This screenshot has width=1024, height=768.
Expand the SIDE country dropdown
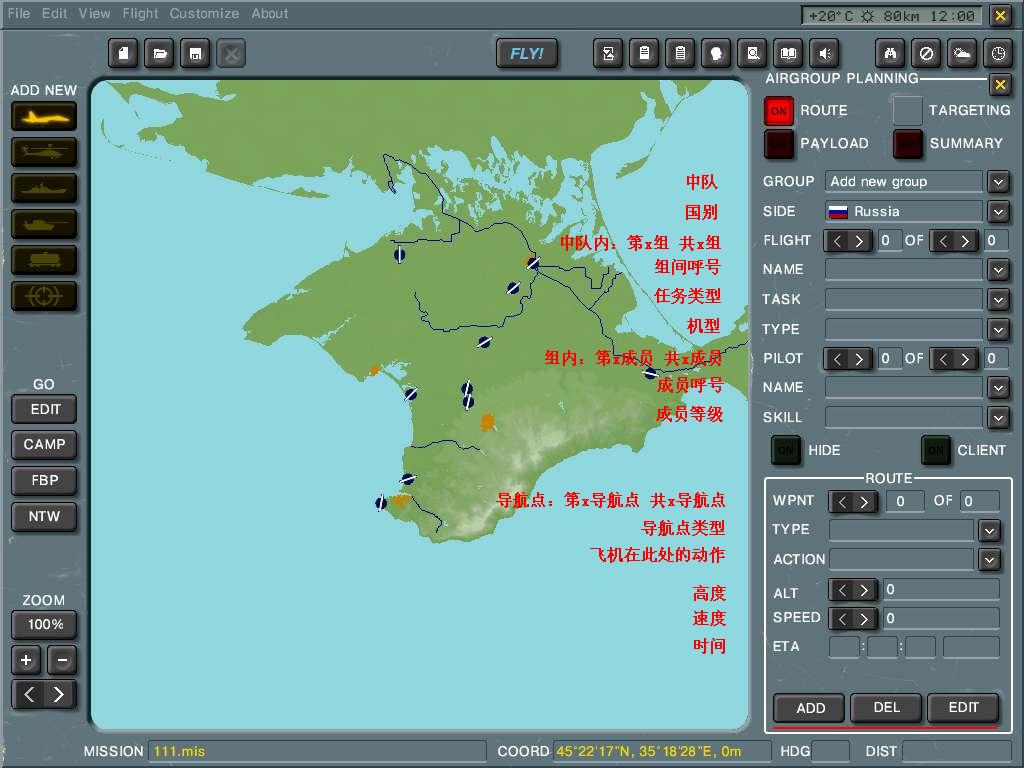(x=998, y=212)
